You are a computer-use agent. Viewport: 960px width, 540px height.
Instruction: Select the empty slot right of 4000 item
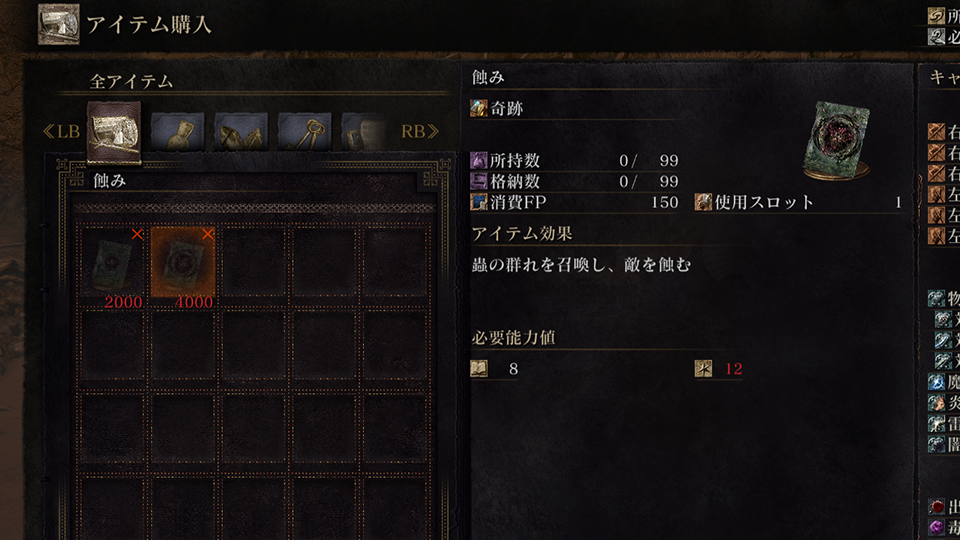point(253,263)
